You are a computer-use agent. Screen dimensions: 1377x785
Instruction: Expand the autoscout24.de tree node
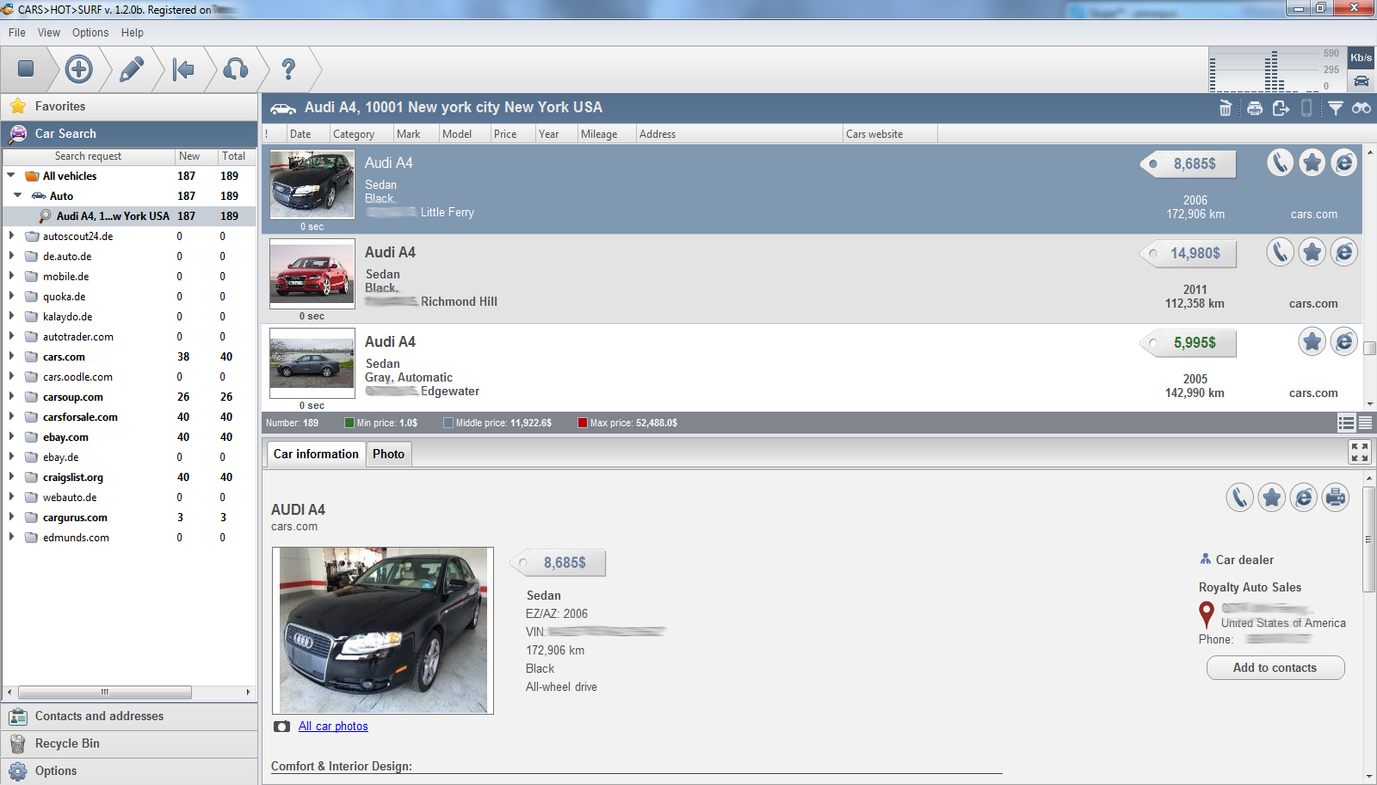click(11, 236)
